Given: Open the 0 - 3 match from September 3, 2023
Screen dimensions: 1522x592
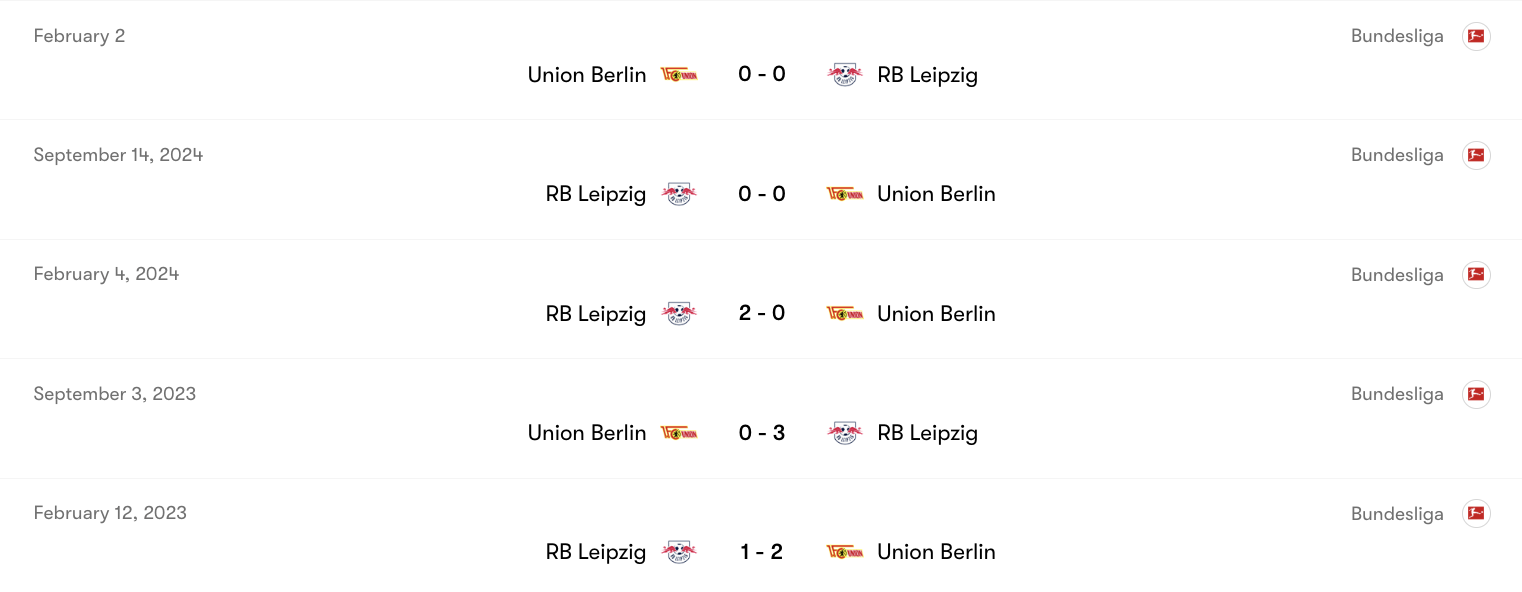Looking at the screenshot, I should pyautogui.click(x=762, y=433).
